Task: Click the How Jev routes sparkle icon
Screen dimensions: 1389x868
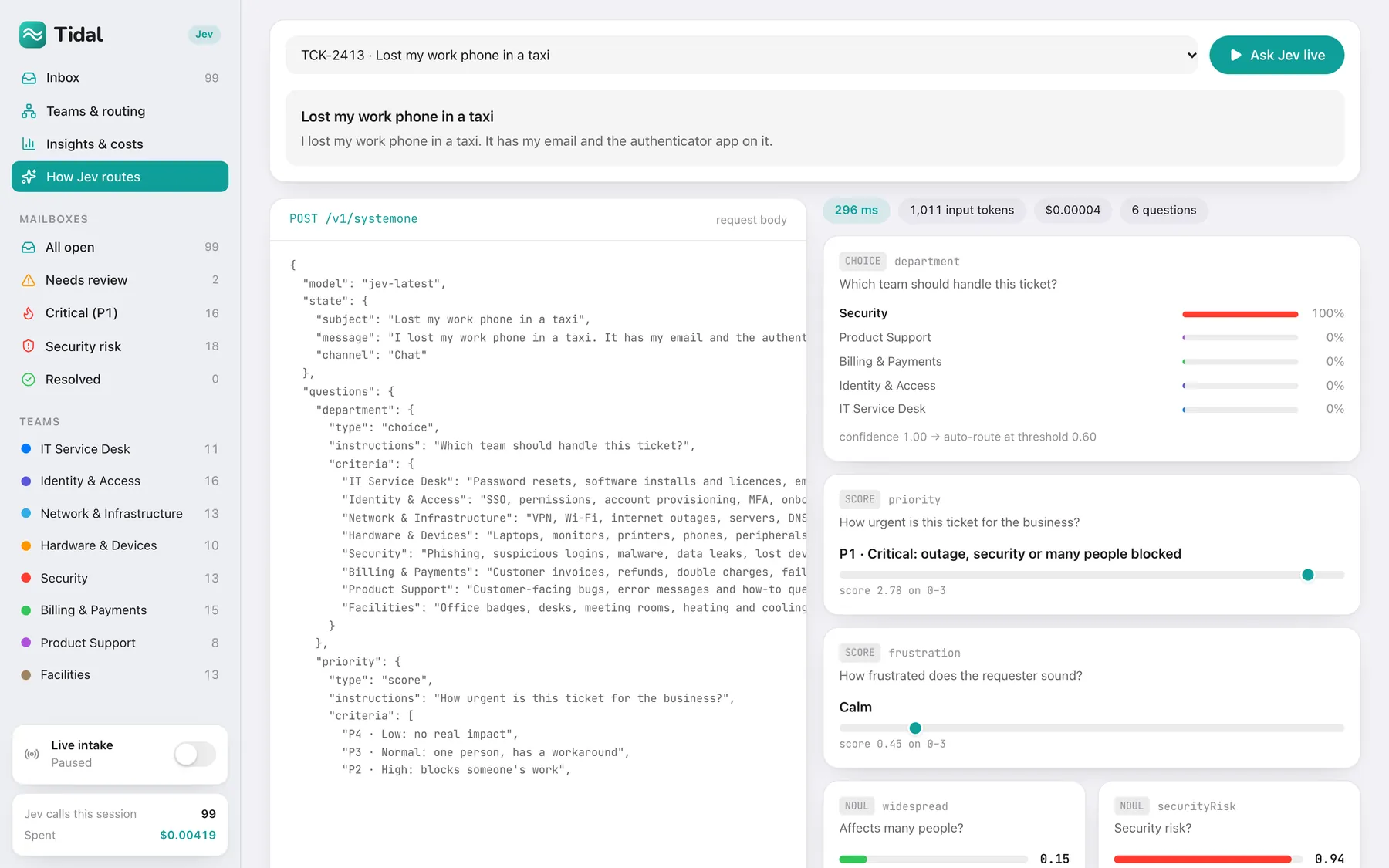Action: coord(29,177)
